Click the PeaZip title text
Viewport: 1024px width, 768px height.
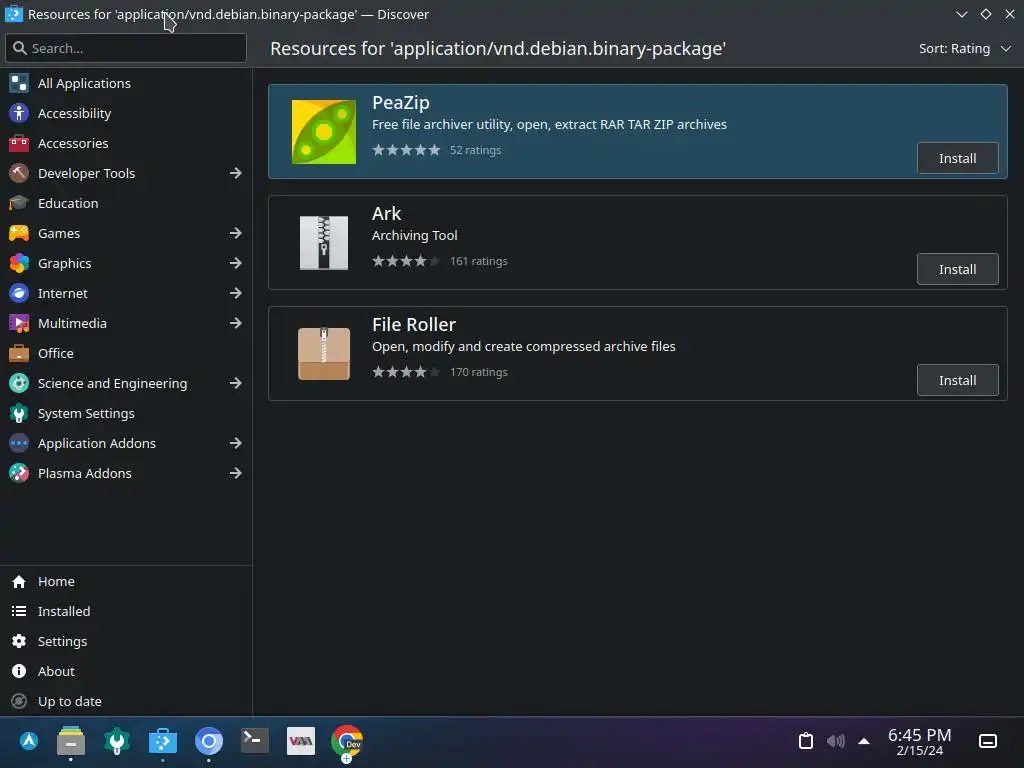click(x=400, y=103)
